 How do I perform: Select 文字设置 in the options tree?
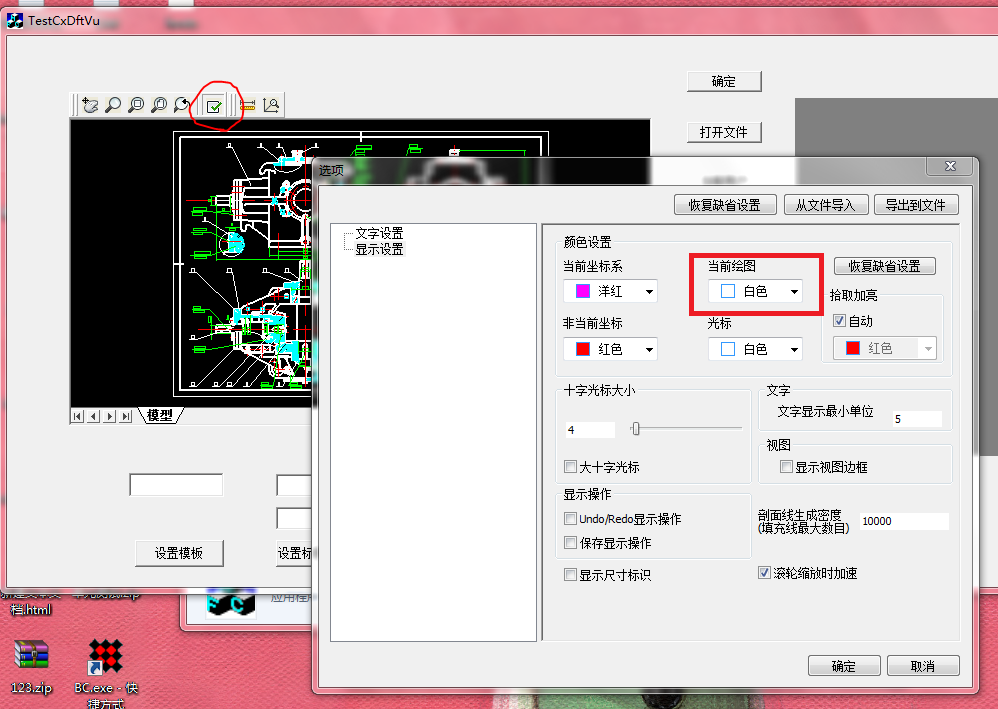tap(379, 233)
